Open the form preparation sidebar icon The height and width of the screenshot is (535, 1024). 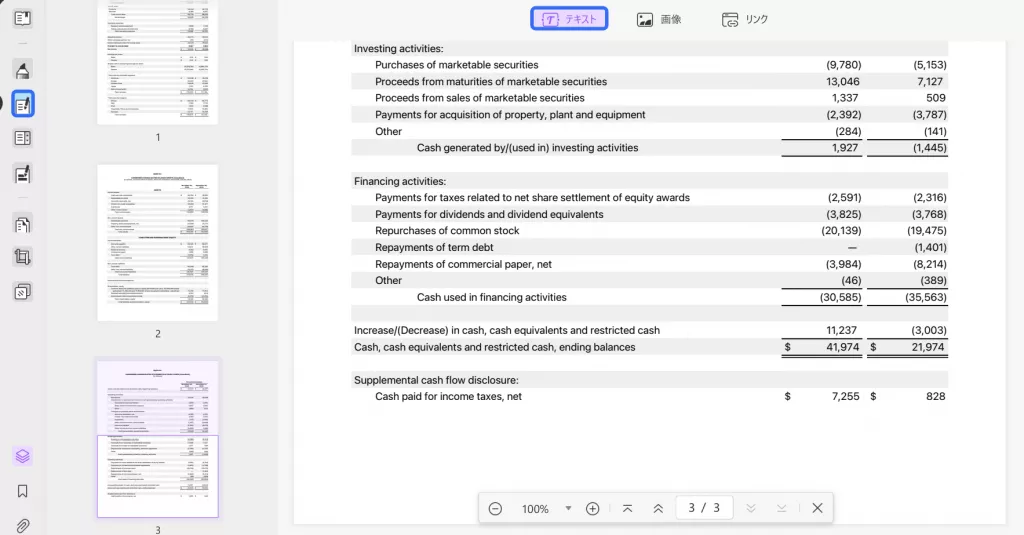[22, 138]
